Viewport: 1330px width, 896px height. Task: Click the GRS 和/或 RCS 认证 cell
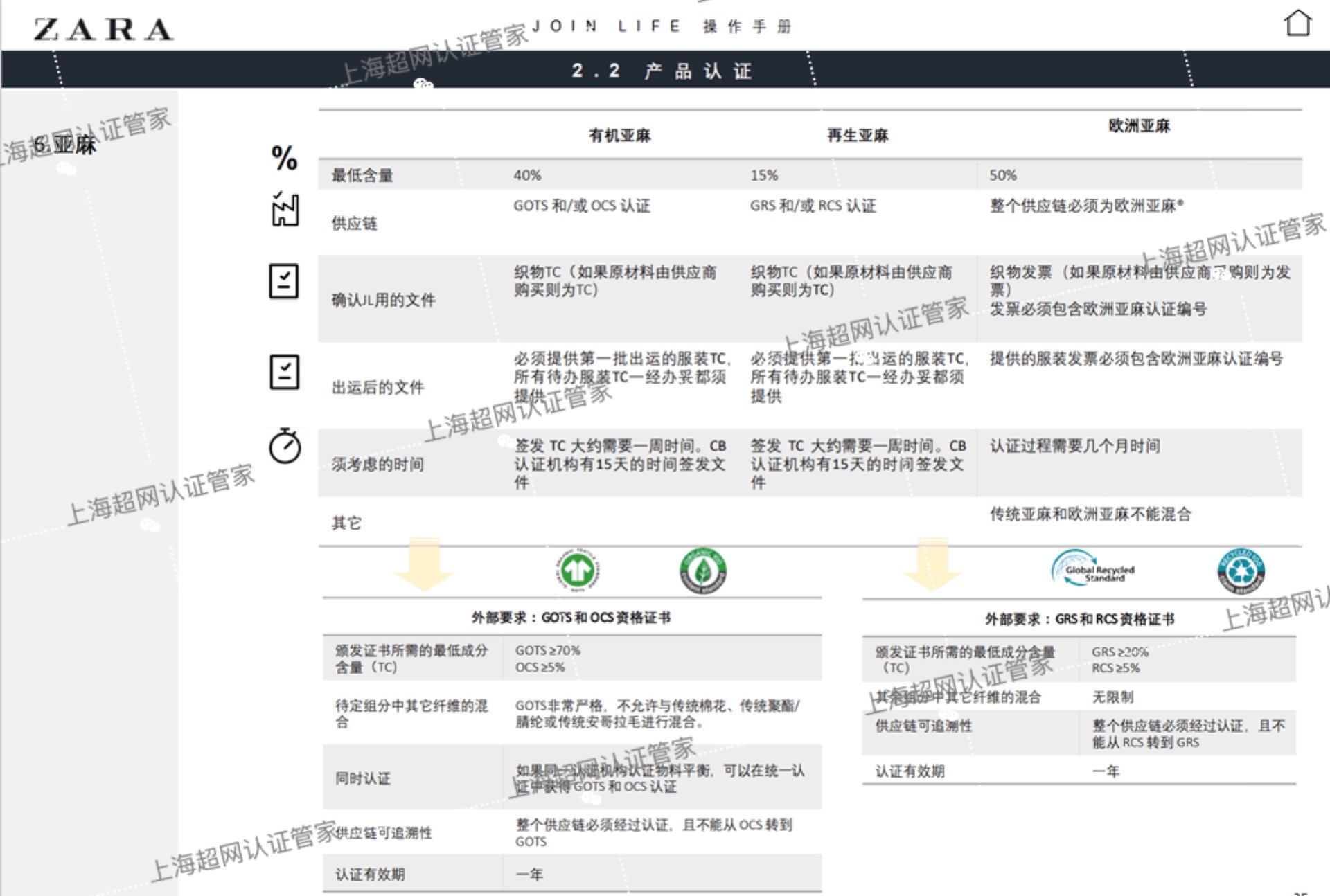coord(813,206)
